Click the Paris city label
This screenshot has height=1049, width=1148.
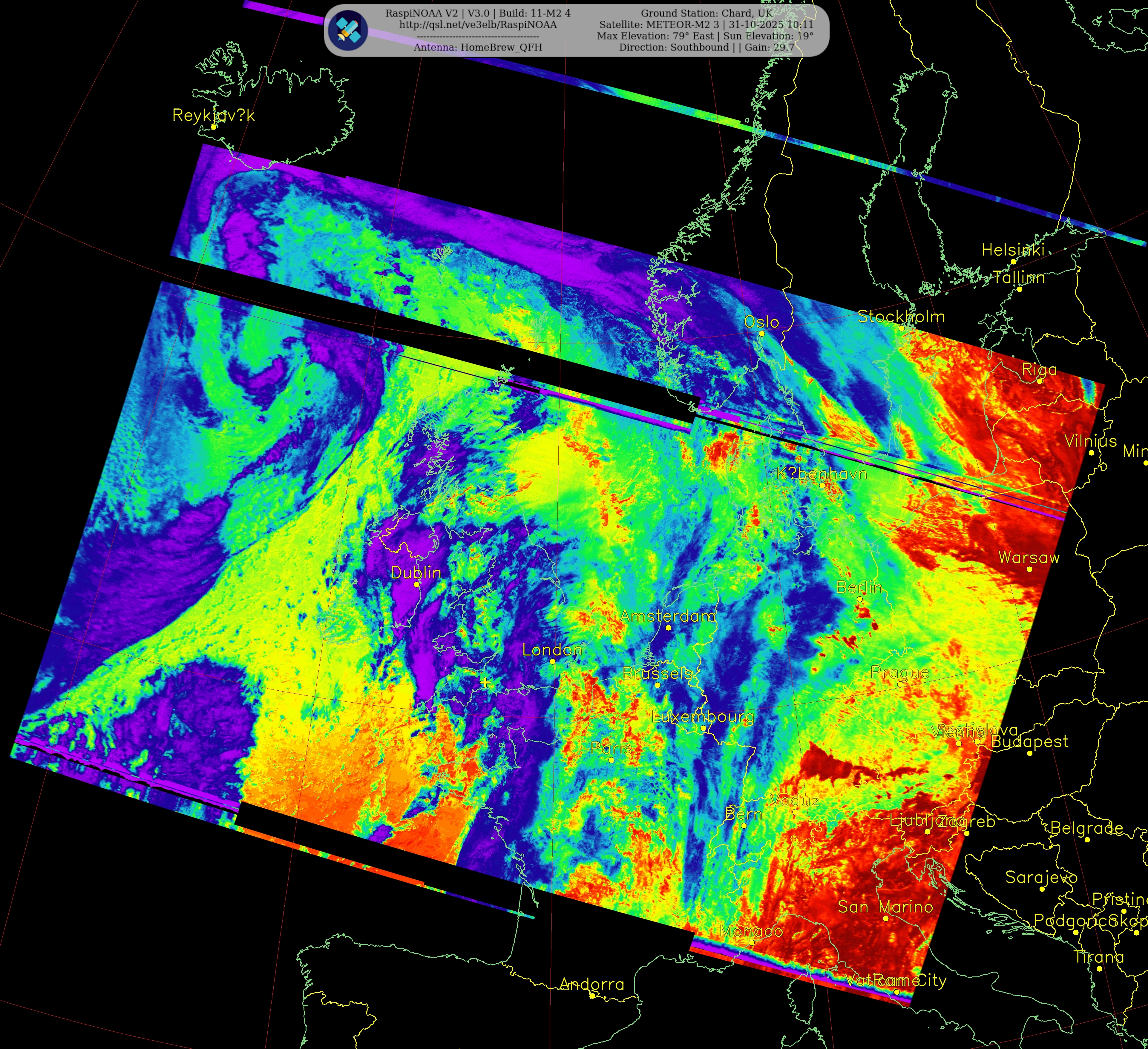point(611,748)
